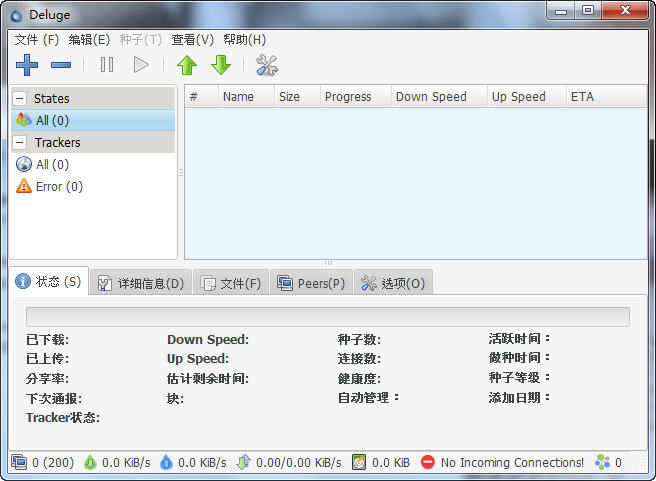Click the warning triangle beside Error (0)
Screen dimensions: 656x481
point(24,186)
